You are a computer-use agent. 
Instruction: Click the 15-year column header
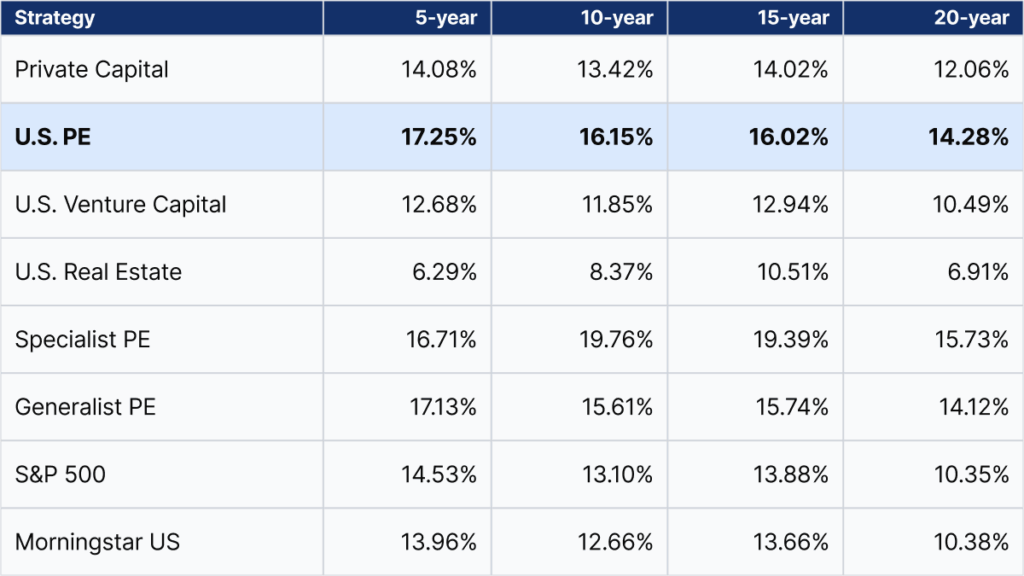(791, 18)
